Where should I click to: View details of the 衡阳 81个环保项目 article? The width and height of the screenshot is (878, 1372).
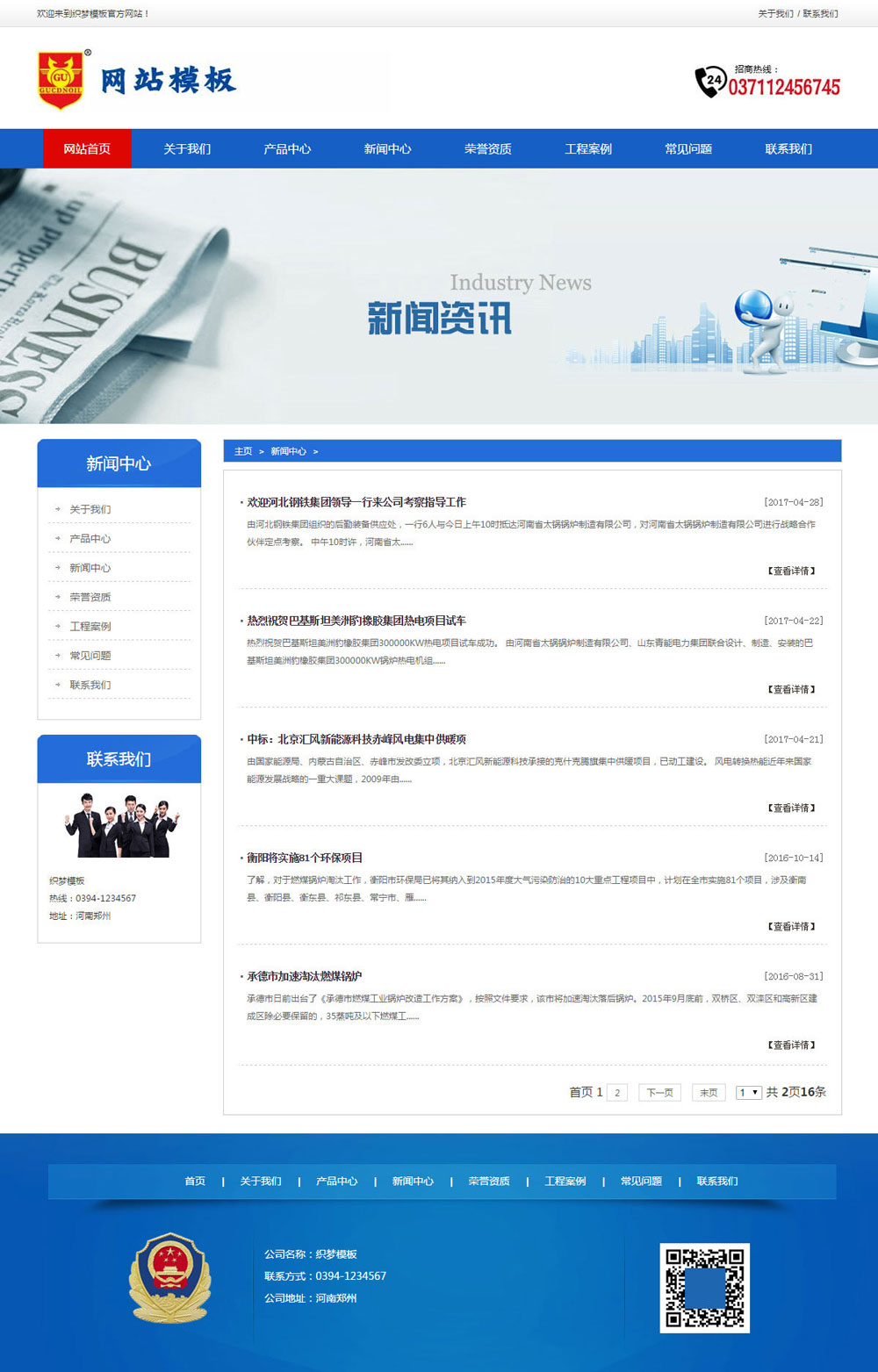pos(791,926)
